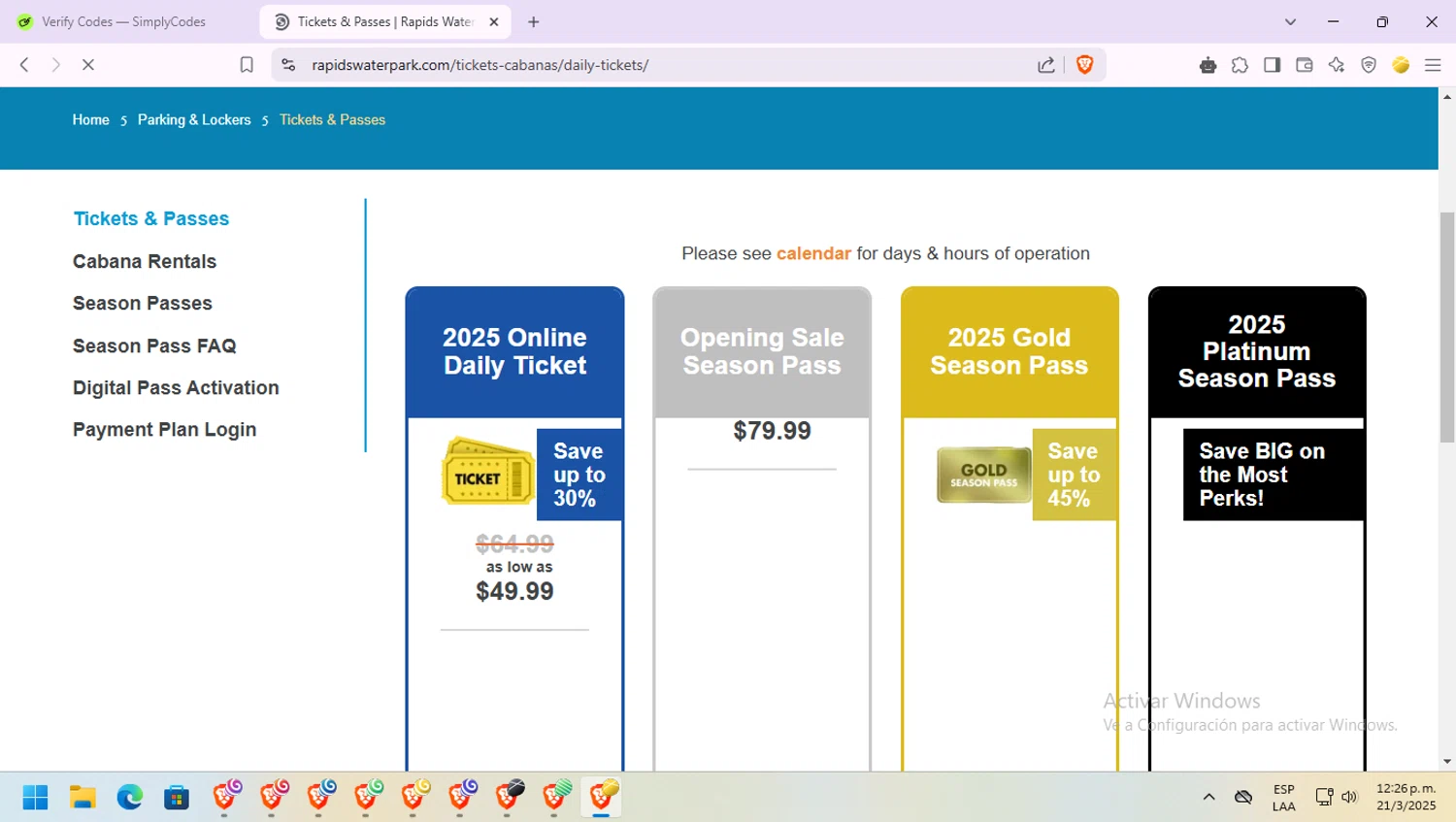Viewport: 1456px width, 822px height.
Task: Click the forward navigation arrow
Action: point(55,65)
